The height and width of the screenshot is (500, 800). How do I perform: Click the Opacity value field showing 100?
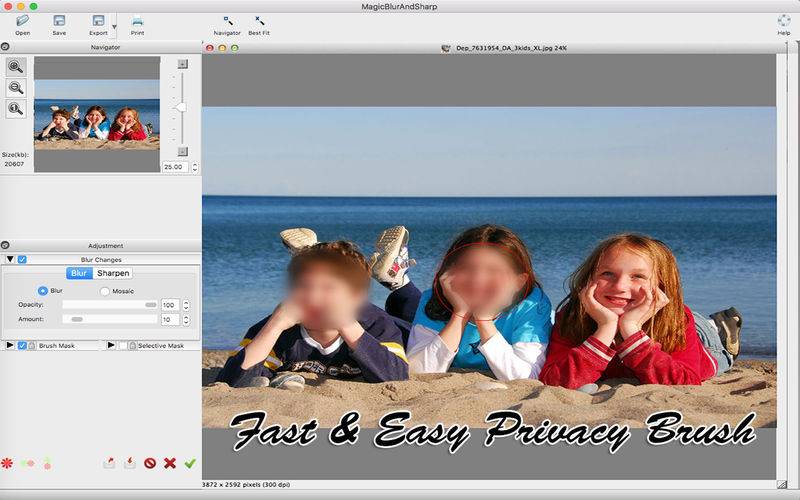coord(170,305)
